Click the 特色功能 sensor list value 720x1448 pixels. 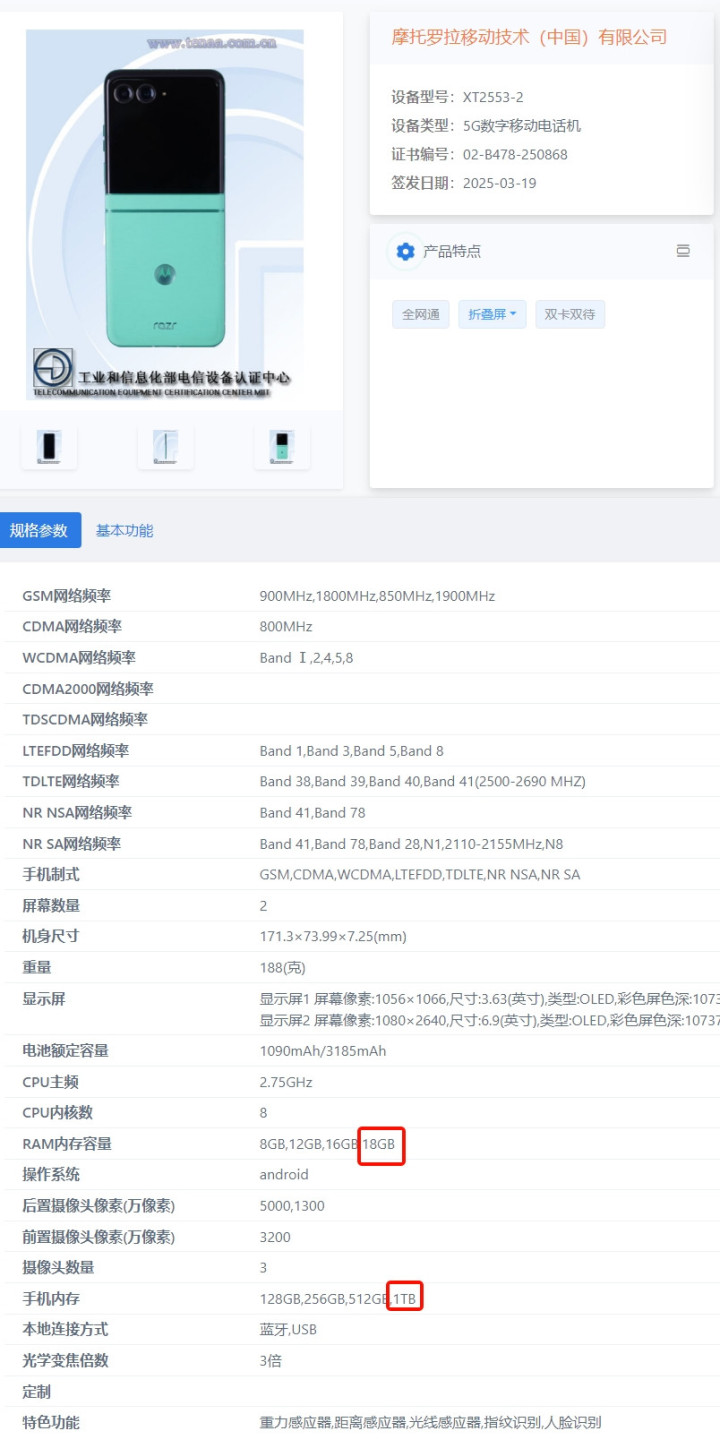(430, 1423)
